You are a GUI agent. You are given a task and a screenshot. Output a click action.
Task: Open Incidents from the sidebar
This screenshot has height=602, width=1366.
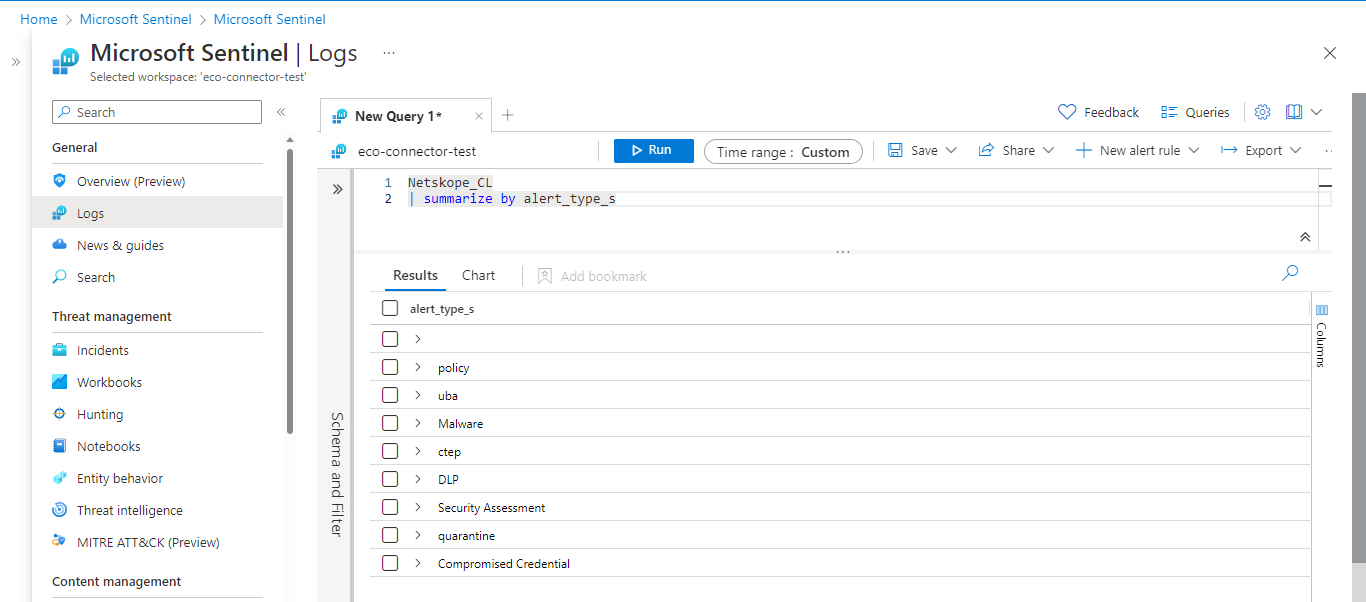[x=105, y=349]
